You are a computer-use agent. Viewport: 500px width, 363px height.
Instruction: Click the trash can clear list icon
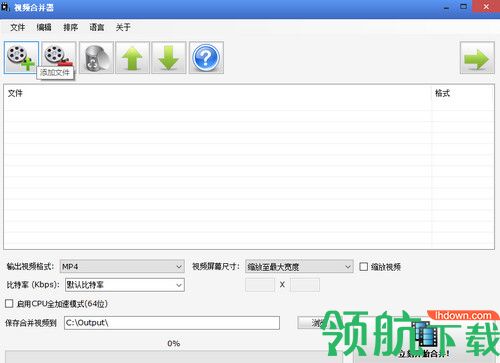tap(96, 57)
